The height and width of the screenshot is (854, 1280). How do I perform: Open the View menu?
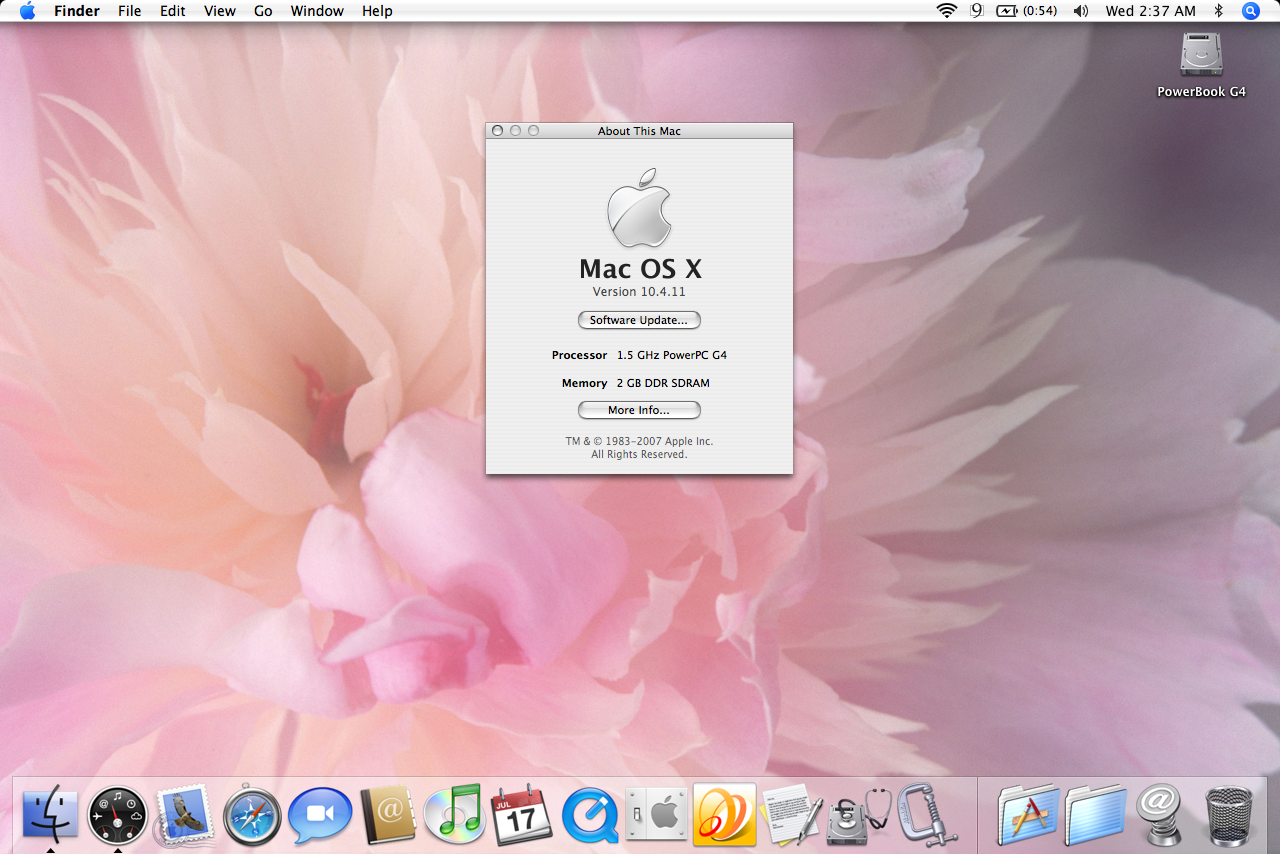(x=220, y=11)
